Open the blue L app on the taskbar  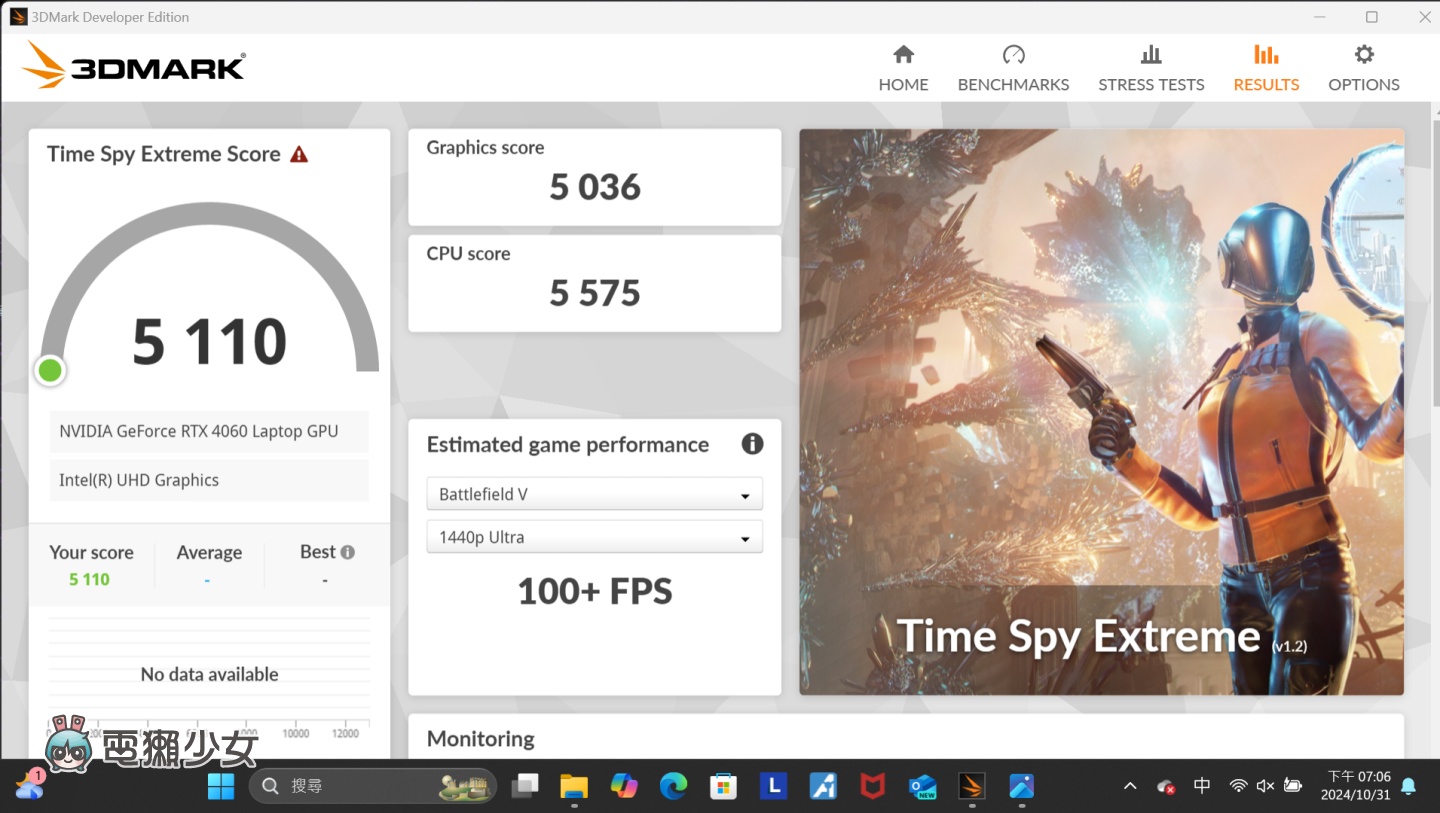pos(773,786)
